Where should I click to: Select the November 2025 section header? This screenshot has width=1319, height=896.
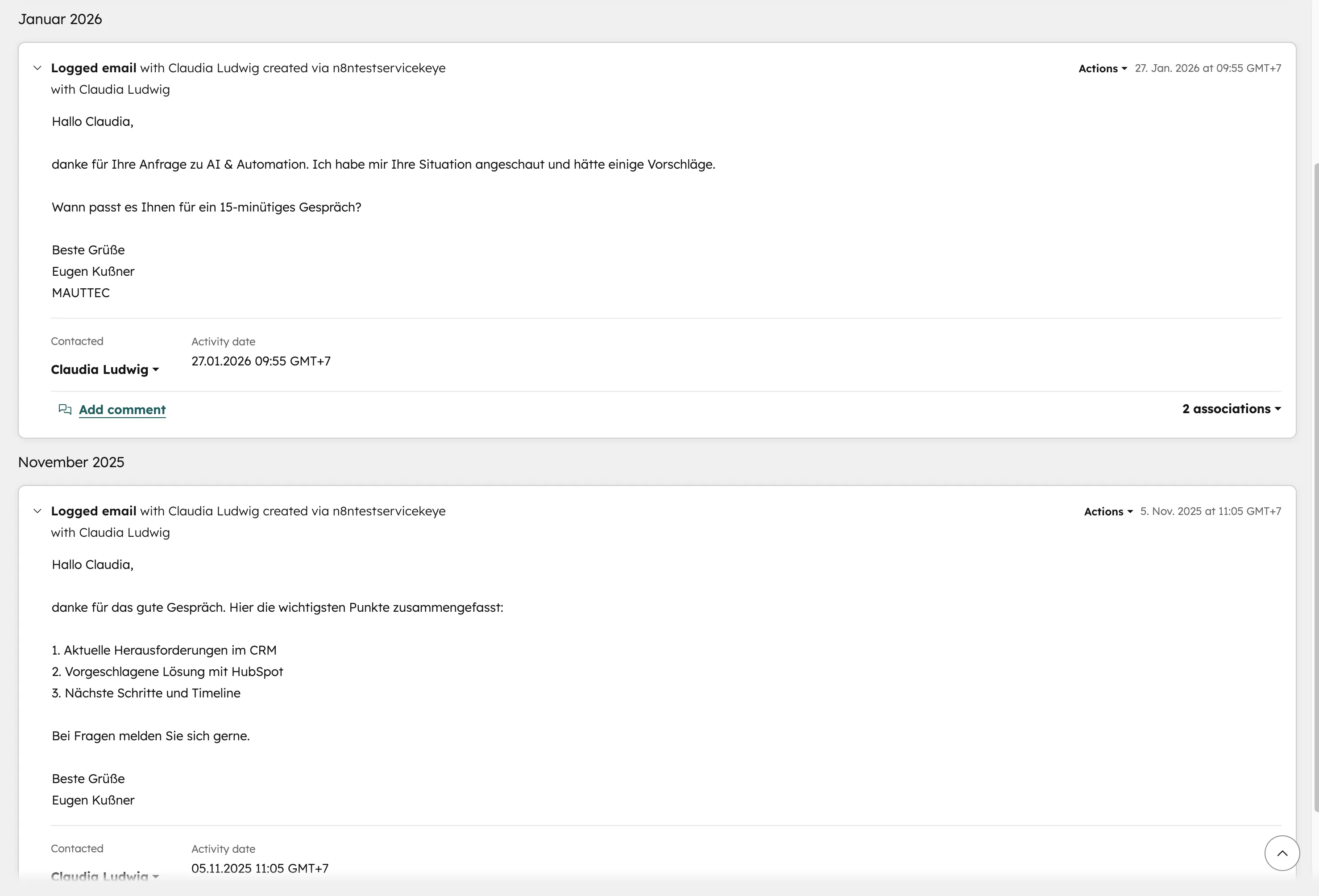pyautogui.click(x=71, y=462)
